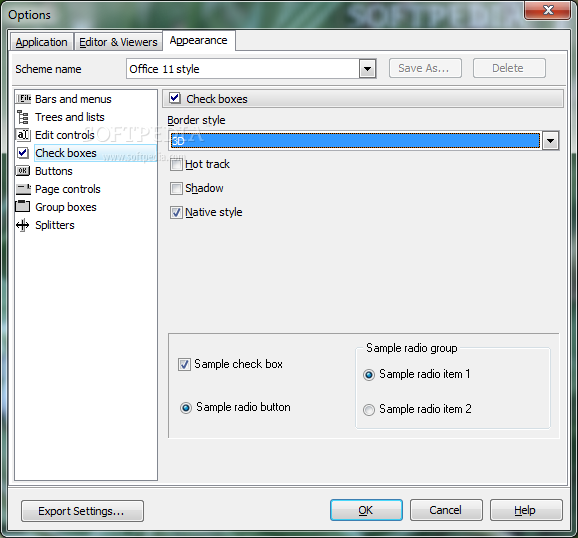Viewport: 578px width, 538px height.
Task: Click the Cancel button
Action: click(446, 510)
